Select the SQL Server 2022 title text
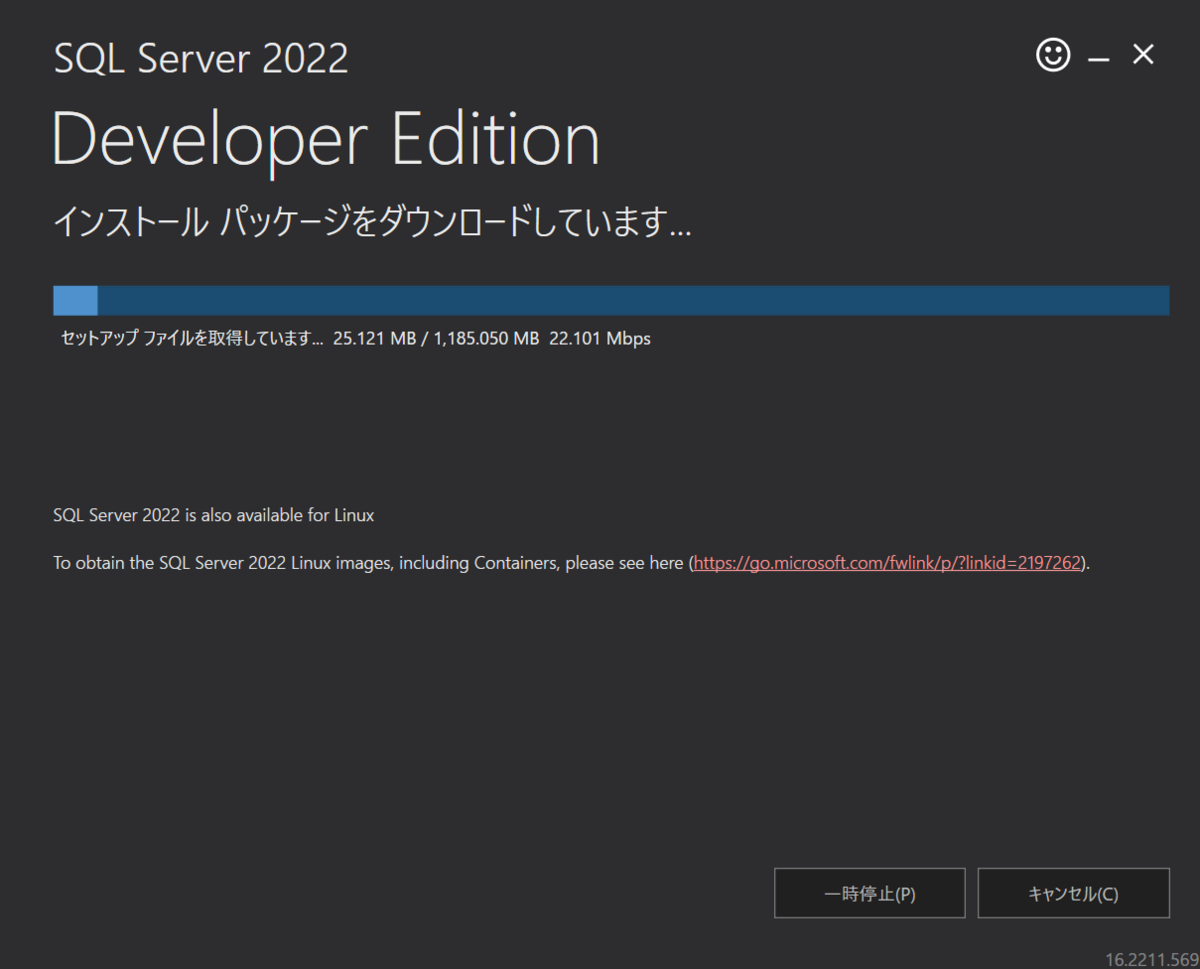The height and width of the screenshot is (969, 1200). coord(200,57)
